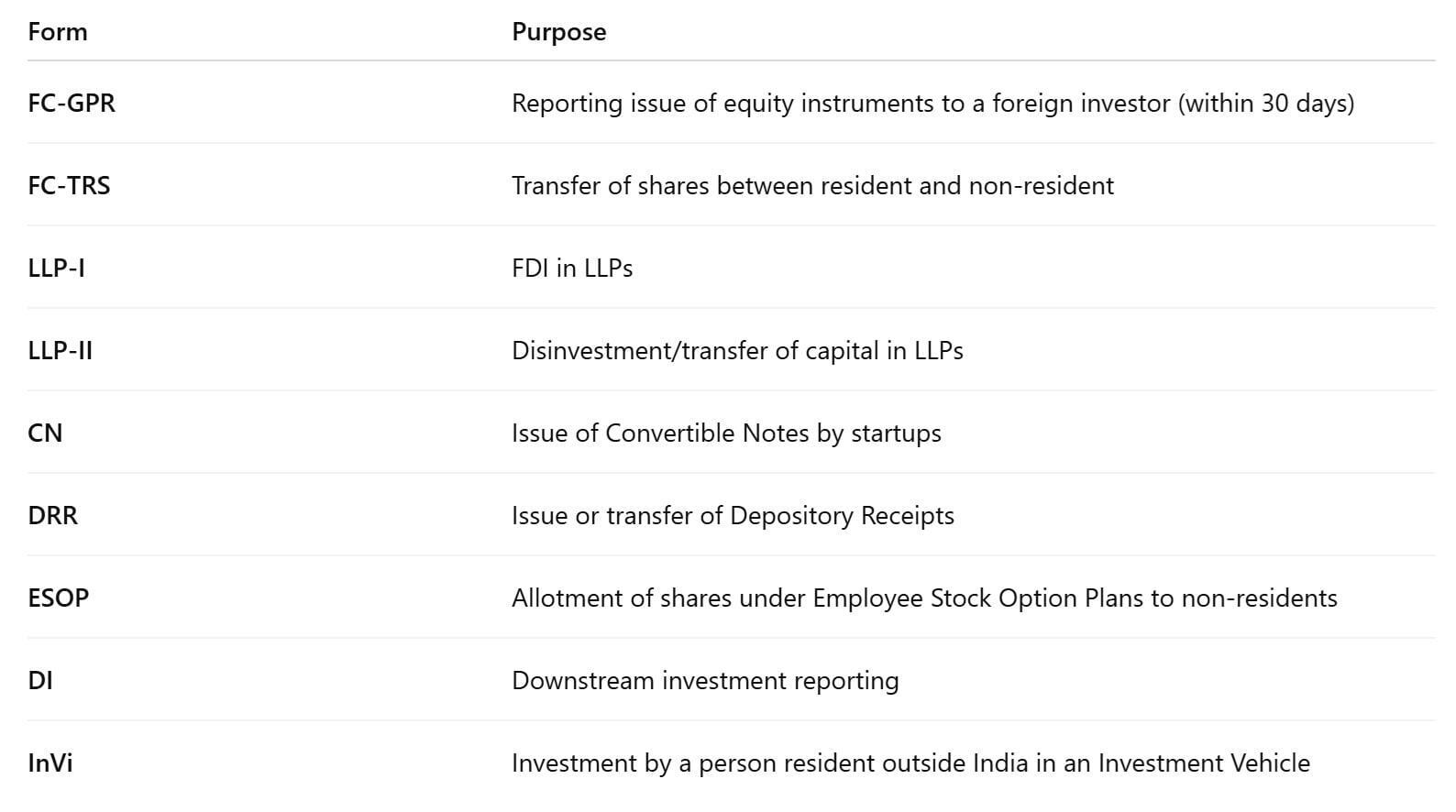Viewport: 1456px width, 812px height.
Task: Click the 'Reporting issue of equity instruments' description
Action: [932, 103]
